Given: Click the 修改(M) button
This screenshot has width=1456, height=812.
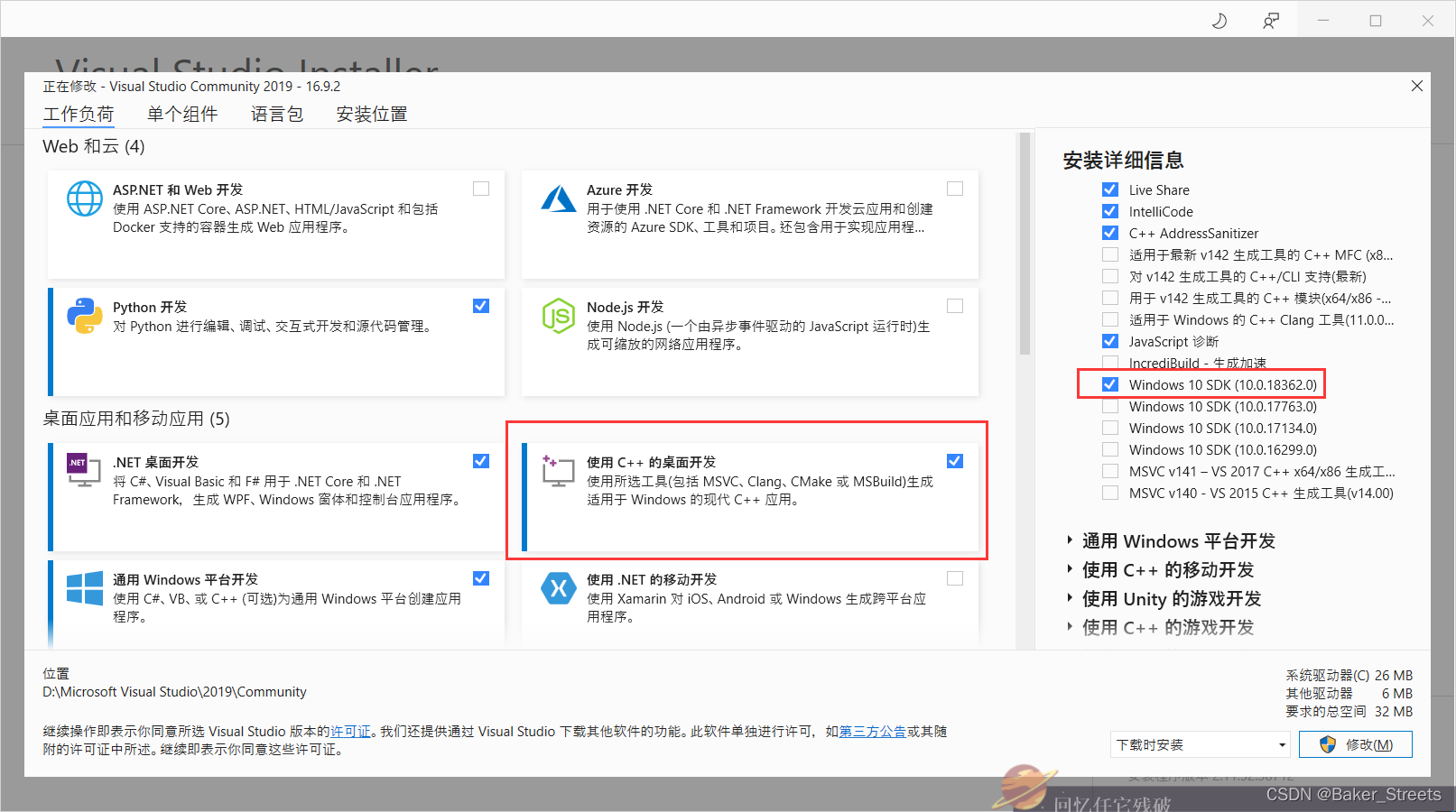Looking at the screenshot, I should click(x=1356, y=744).
